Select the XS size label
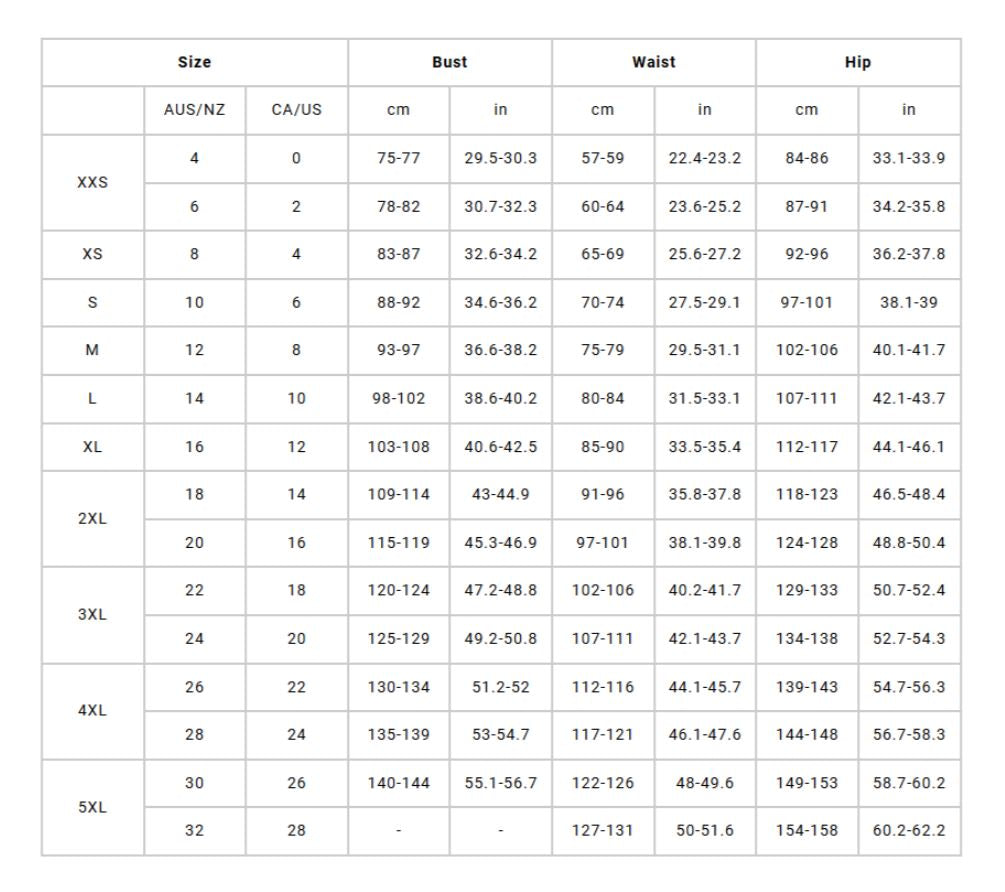Screen dimensions: 1005x892 [x=92, y=254]
